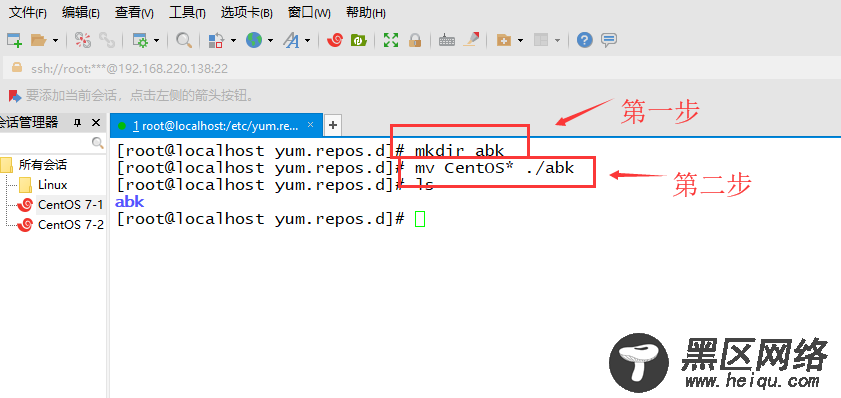Open session Properties gear icon
The height and width of the screenshot is (398, 841).
pos(140,40)
